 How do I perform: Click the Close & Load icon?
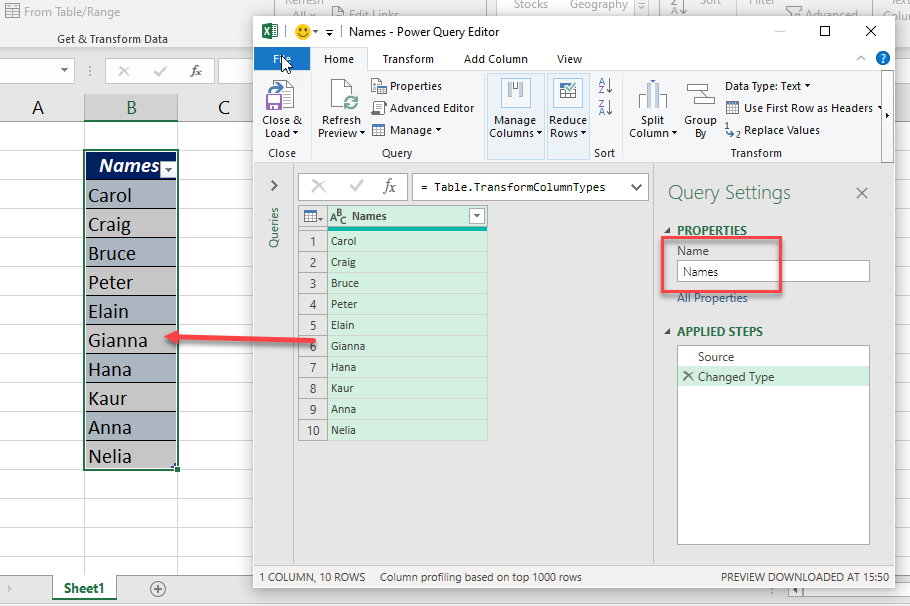[280, 95]
